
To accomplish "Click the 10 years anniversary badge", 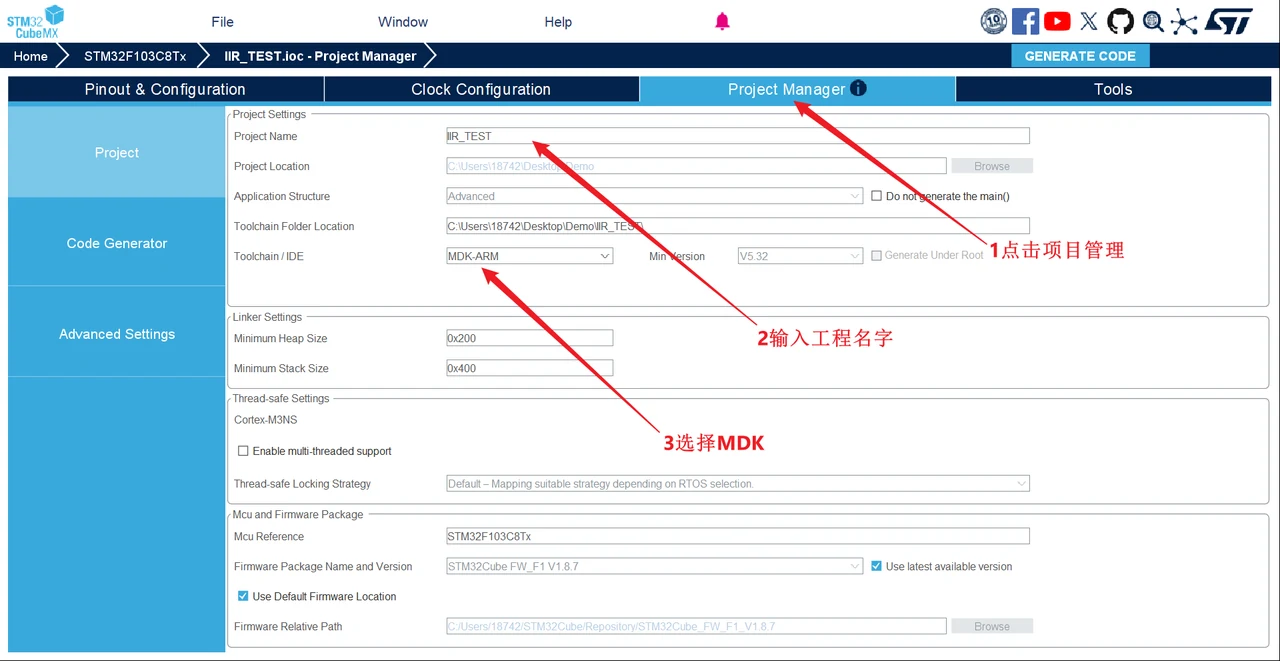I will (x=993, y=21).
